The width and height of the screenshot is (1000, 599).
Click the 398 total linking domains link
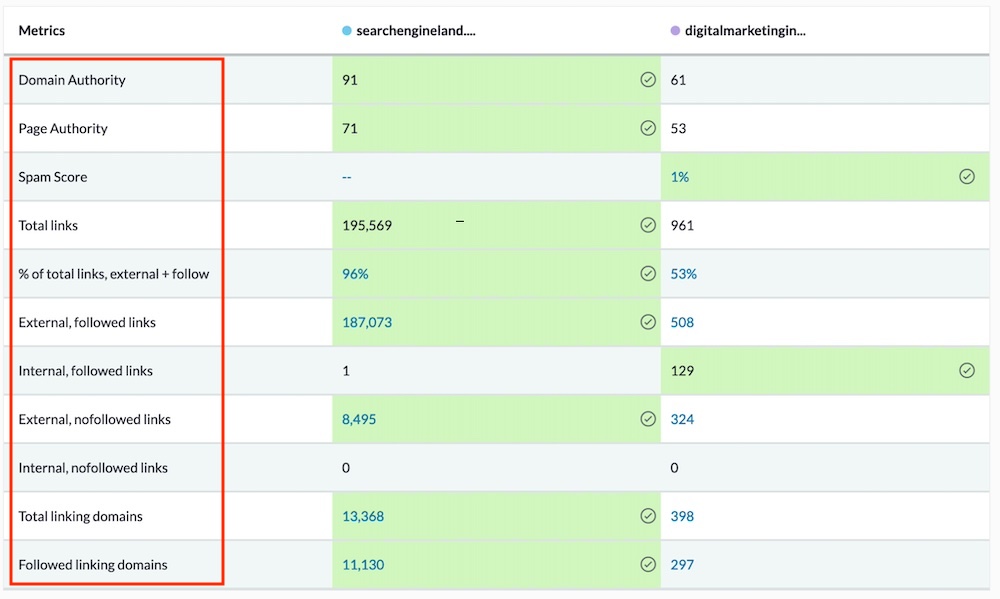pos(682,516)
